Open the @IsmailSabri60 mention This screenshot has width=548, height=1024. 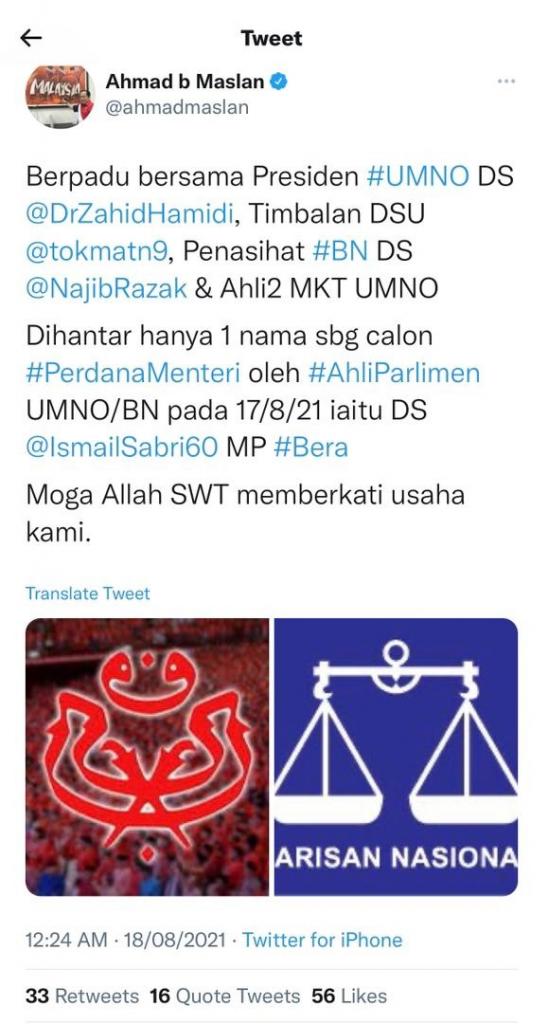[121, 447]
